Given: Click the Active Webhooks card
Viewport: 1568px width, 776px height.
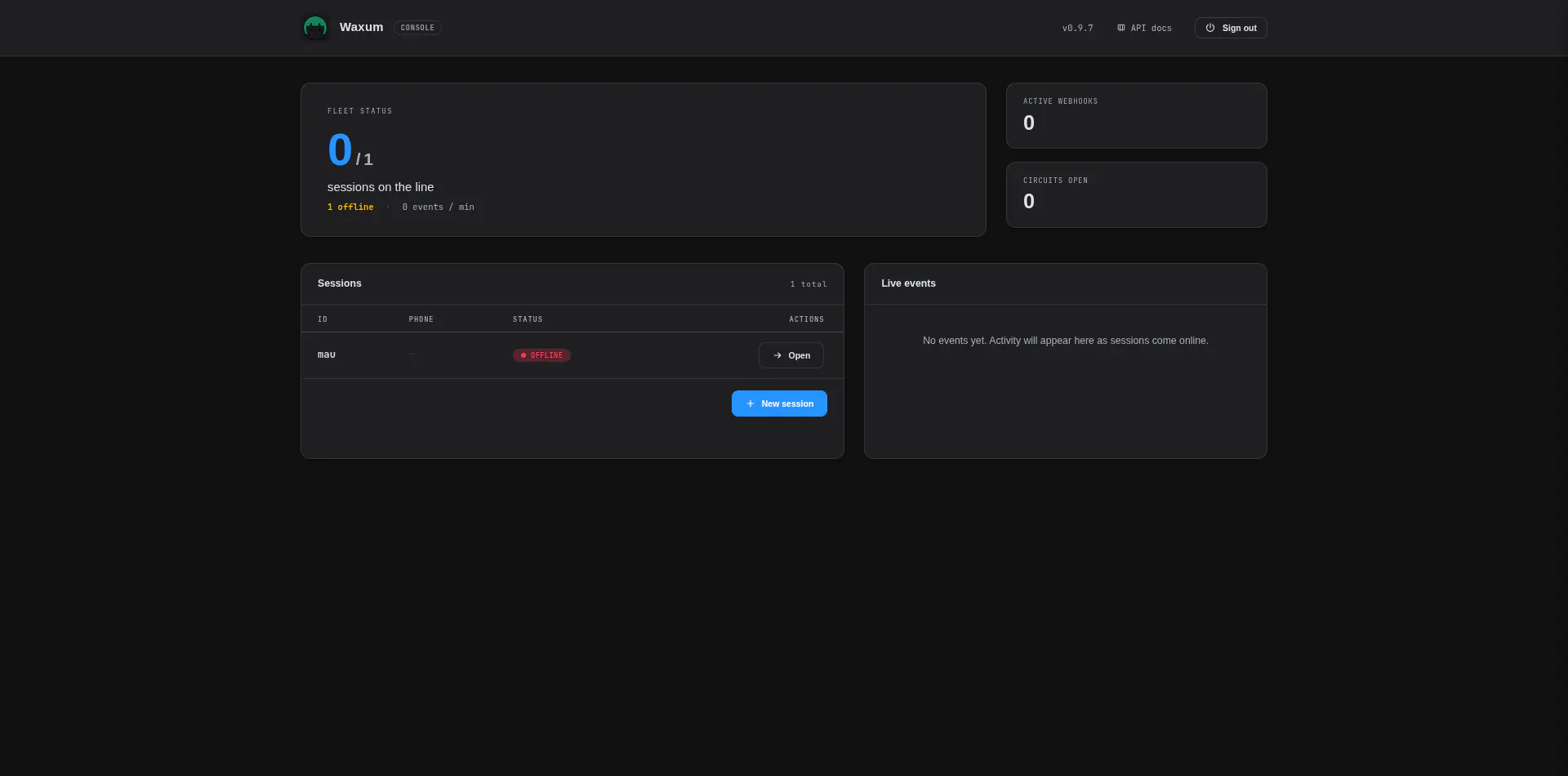Looking at the screenshot, I should pos(1136,115).
